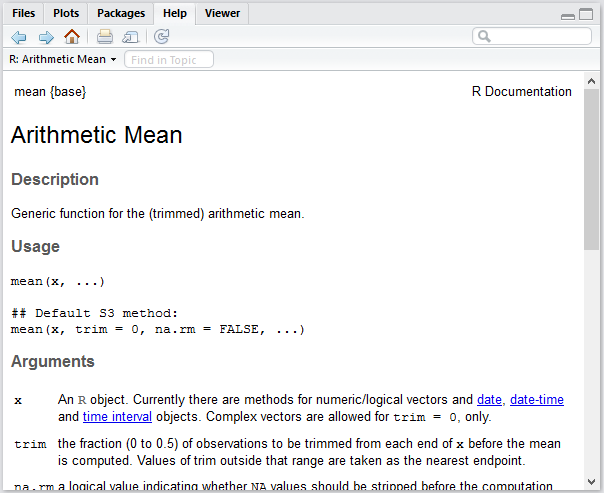Image resolution: width=604 pixels, height=493 pixels.
Task: Show help topic in new window
Action: click(x=131, y=37)
